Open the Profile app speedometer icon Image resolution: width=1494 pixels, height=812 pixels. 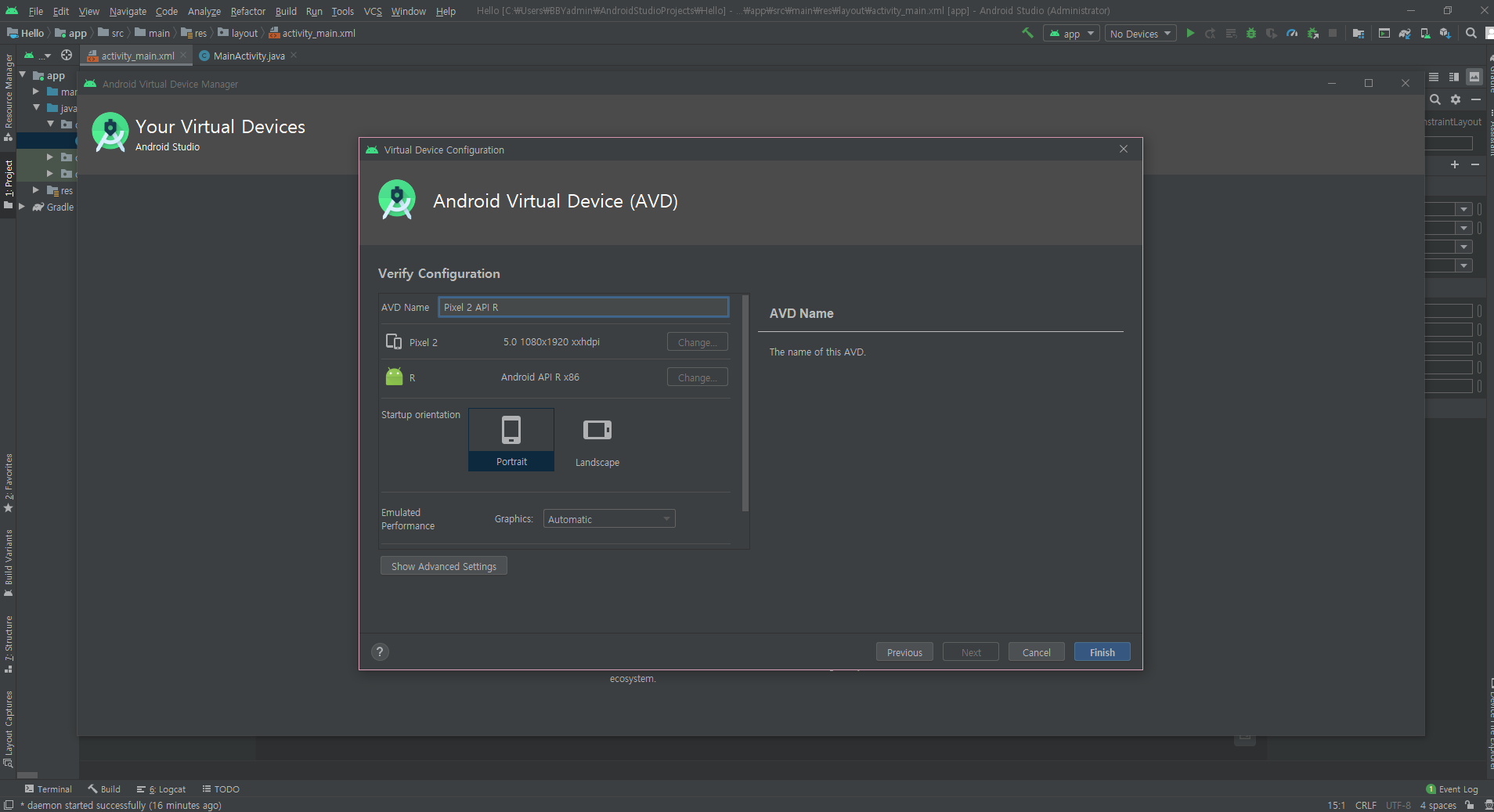click(x=1292, y=33)
